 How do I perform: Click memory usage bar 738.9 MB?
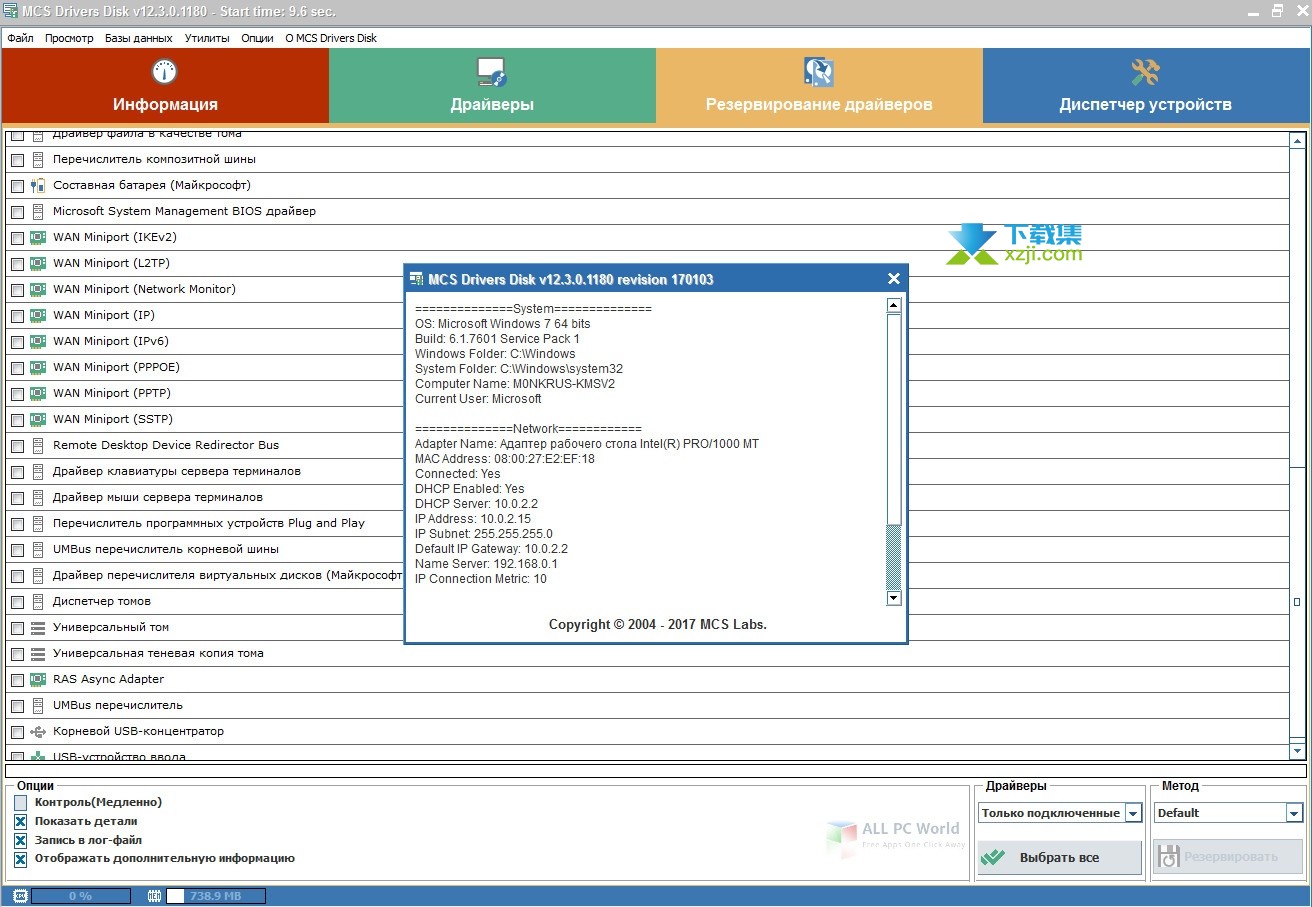(x=215, y=896)
